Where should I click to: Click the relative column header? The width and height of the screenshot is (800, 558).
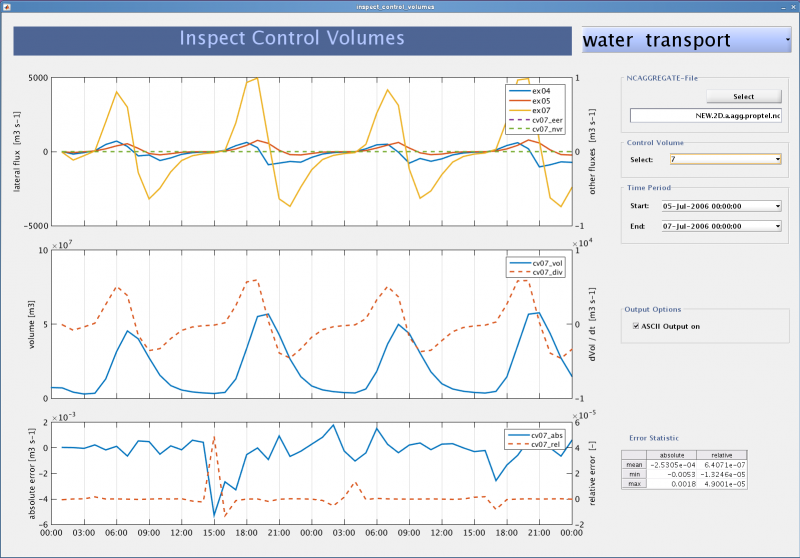tap(721, 455)
